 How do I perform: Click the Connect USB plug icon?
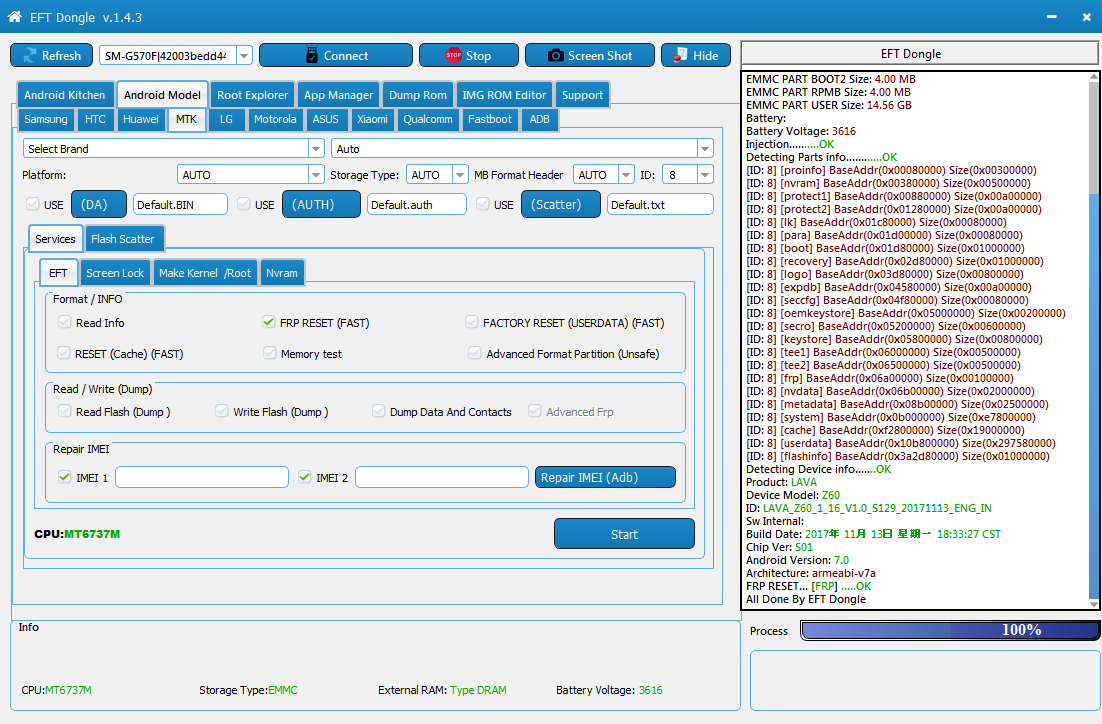(x=312, y=56)
